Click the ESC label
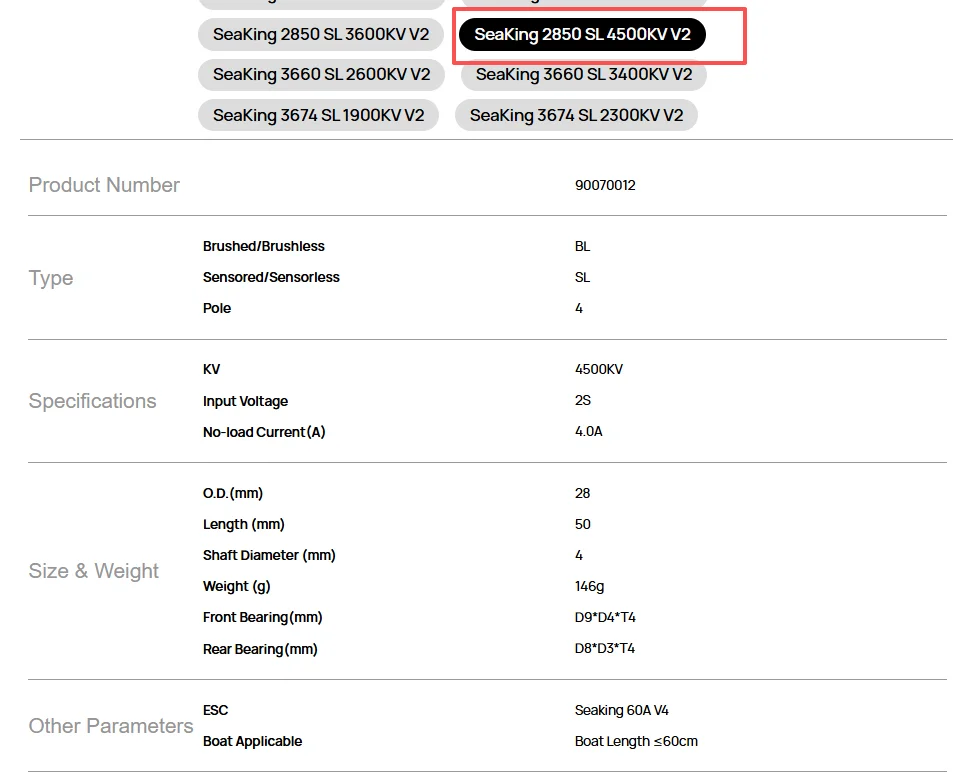 215,710
